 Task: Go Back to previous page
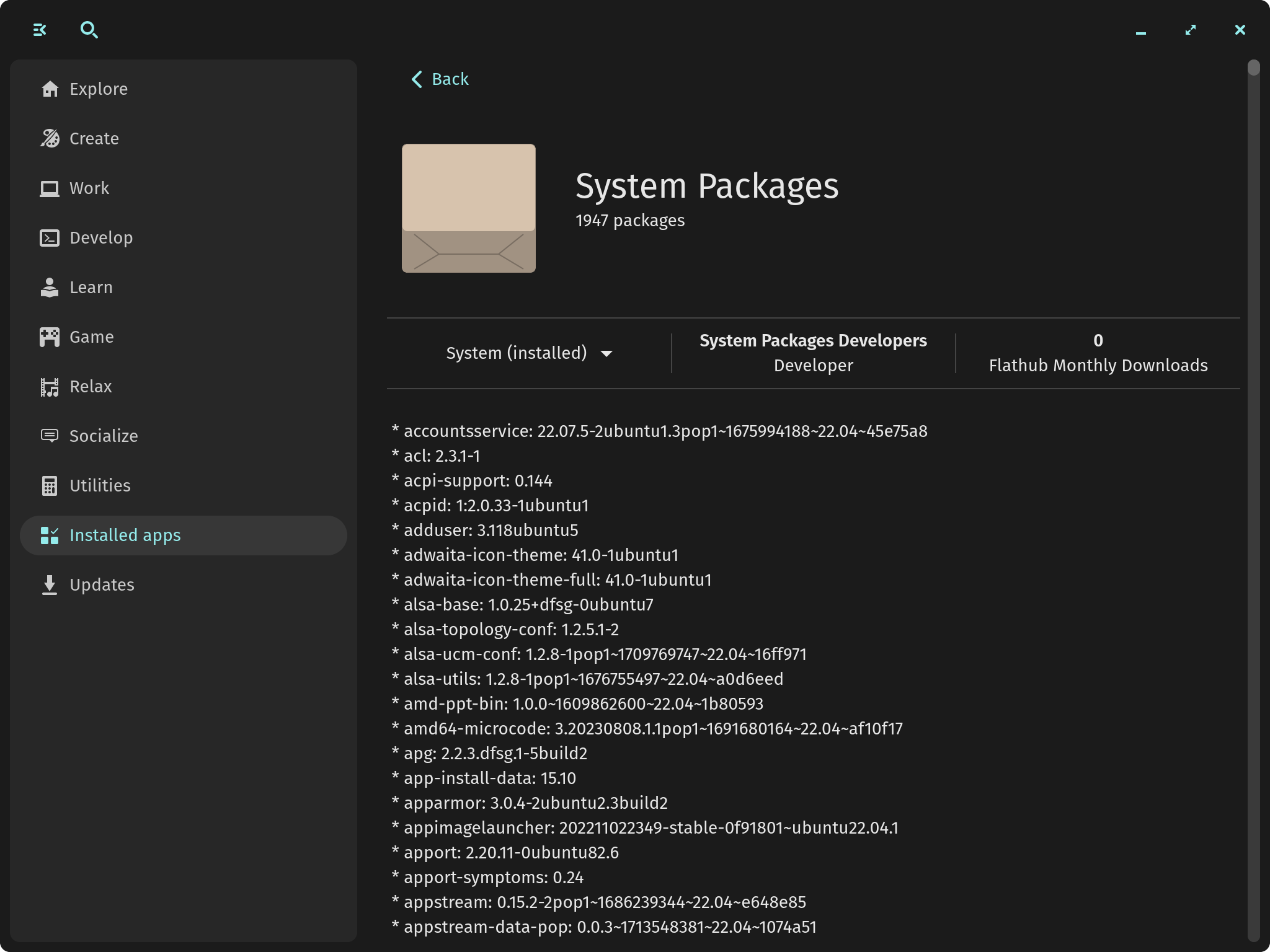point(440,79)
